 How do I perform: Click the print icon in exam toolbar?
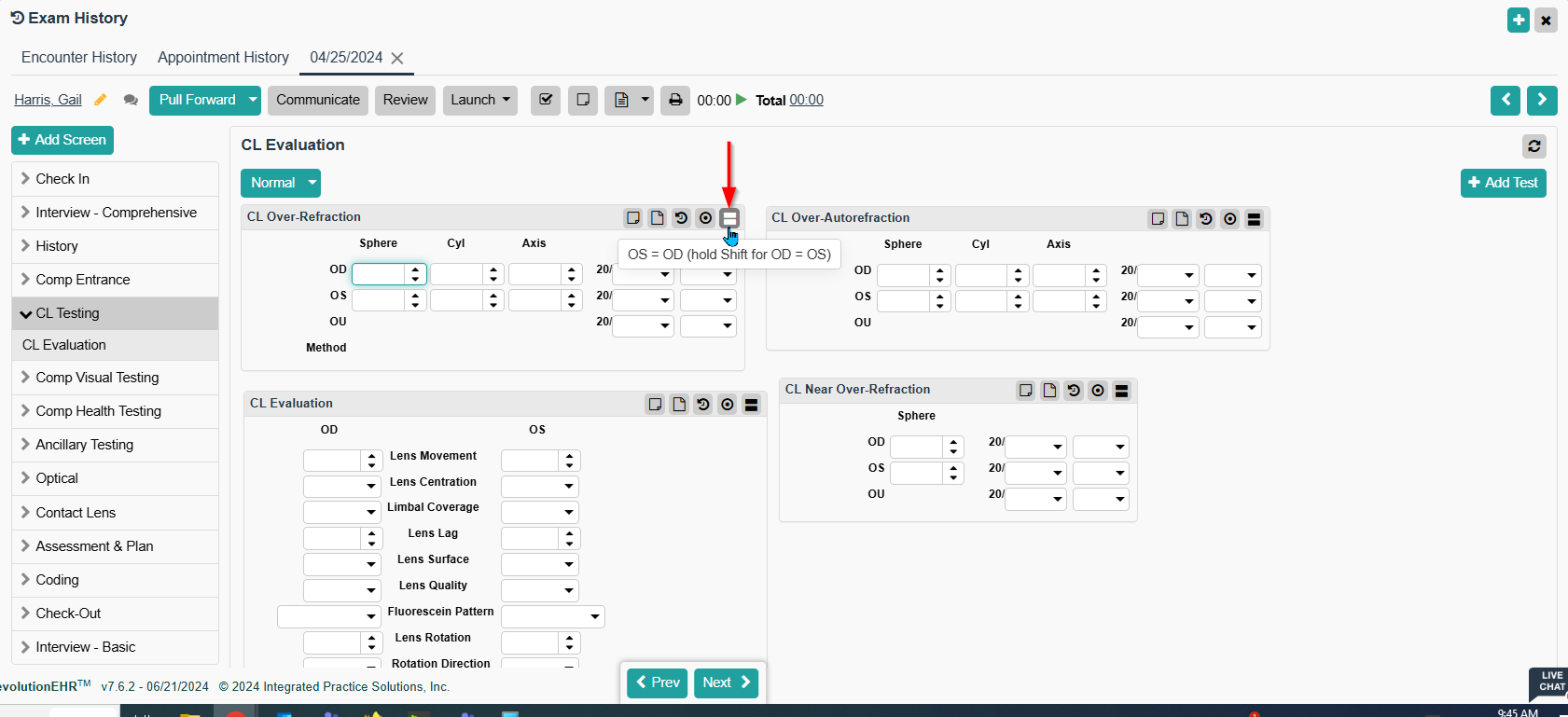pos(675,100)
